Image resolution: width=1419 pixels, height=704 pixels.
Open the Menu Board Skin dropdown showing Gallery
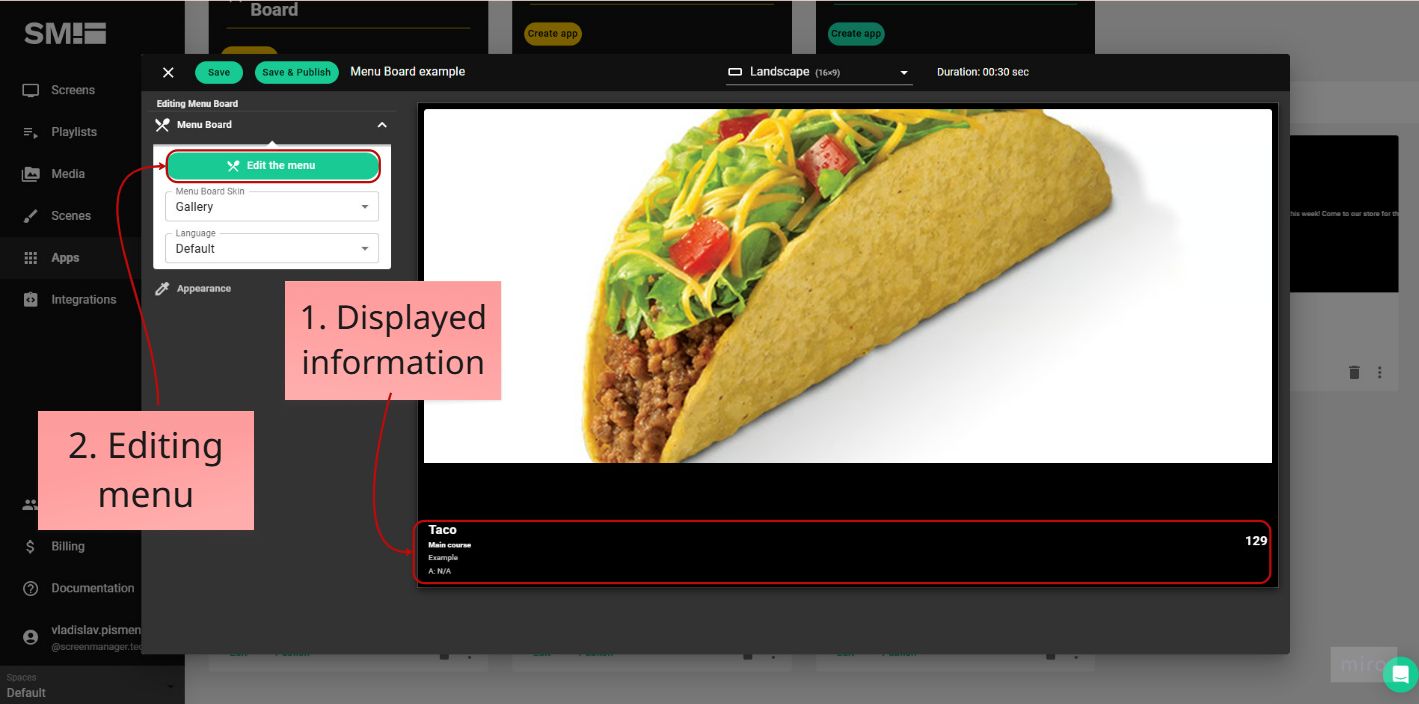click(271, 206)
